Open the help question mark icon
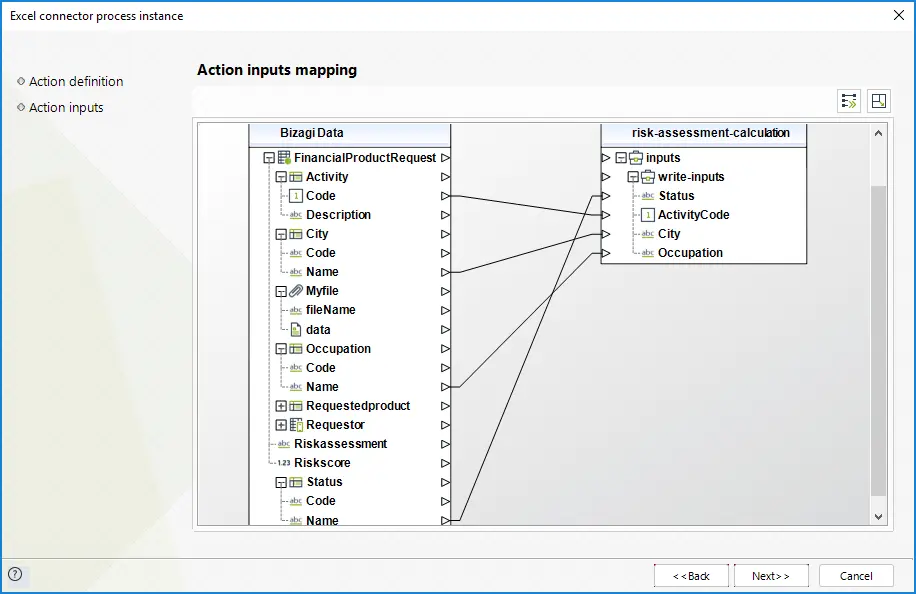Image resolution: width=916 pixels, height=594 pixels. (16, 574)
